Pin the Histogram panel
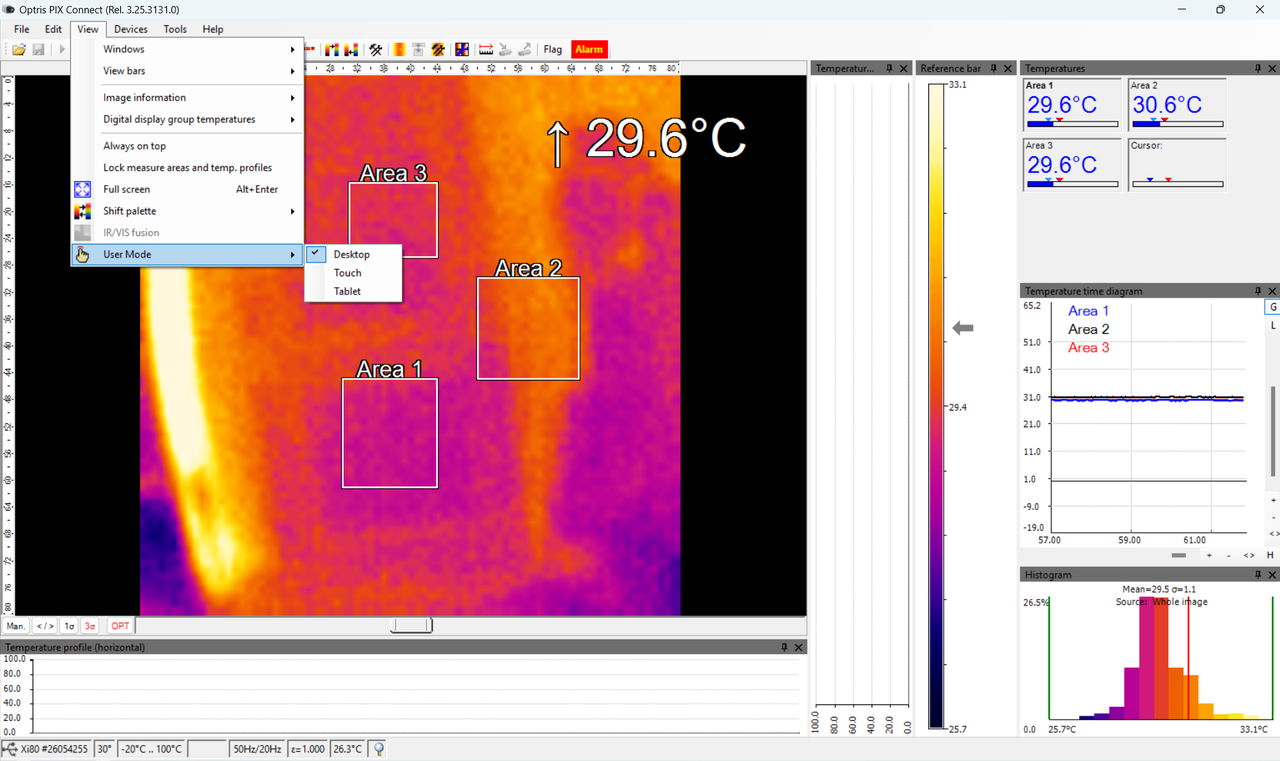The width and height of the screenshot is (1280, 761). 1258,575
